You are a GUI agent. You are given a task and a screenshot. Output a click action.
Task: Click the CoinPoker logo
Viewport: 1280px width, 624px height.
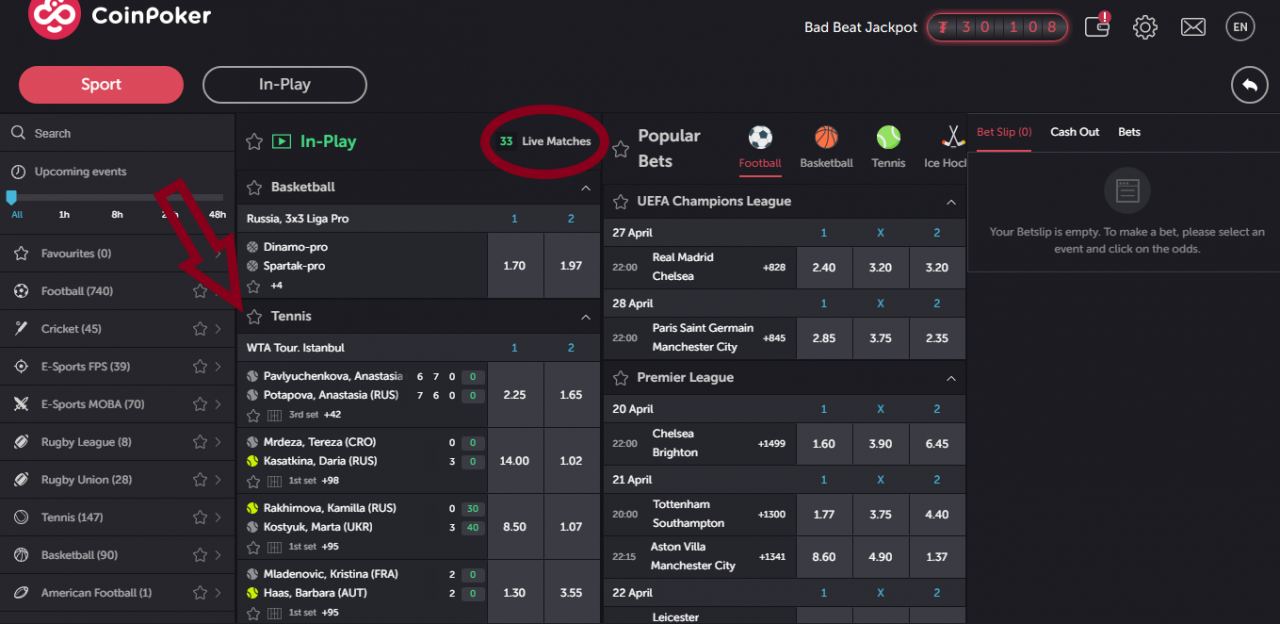pyautogui.click(x=120, y=17)
